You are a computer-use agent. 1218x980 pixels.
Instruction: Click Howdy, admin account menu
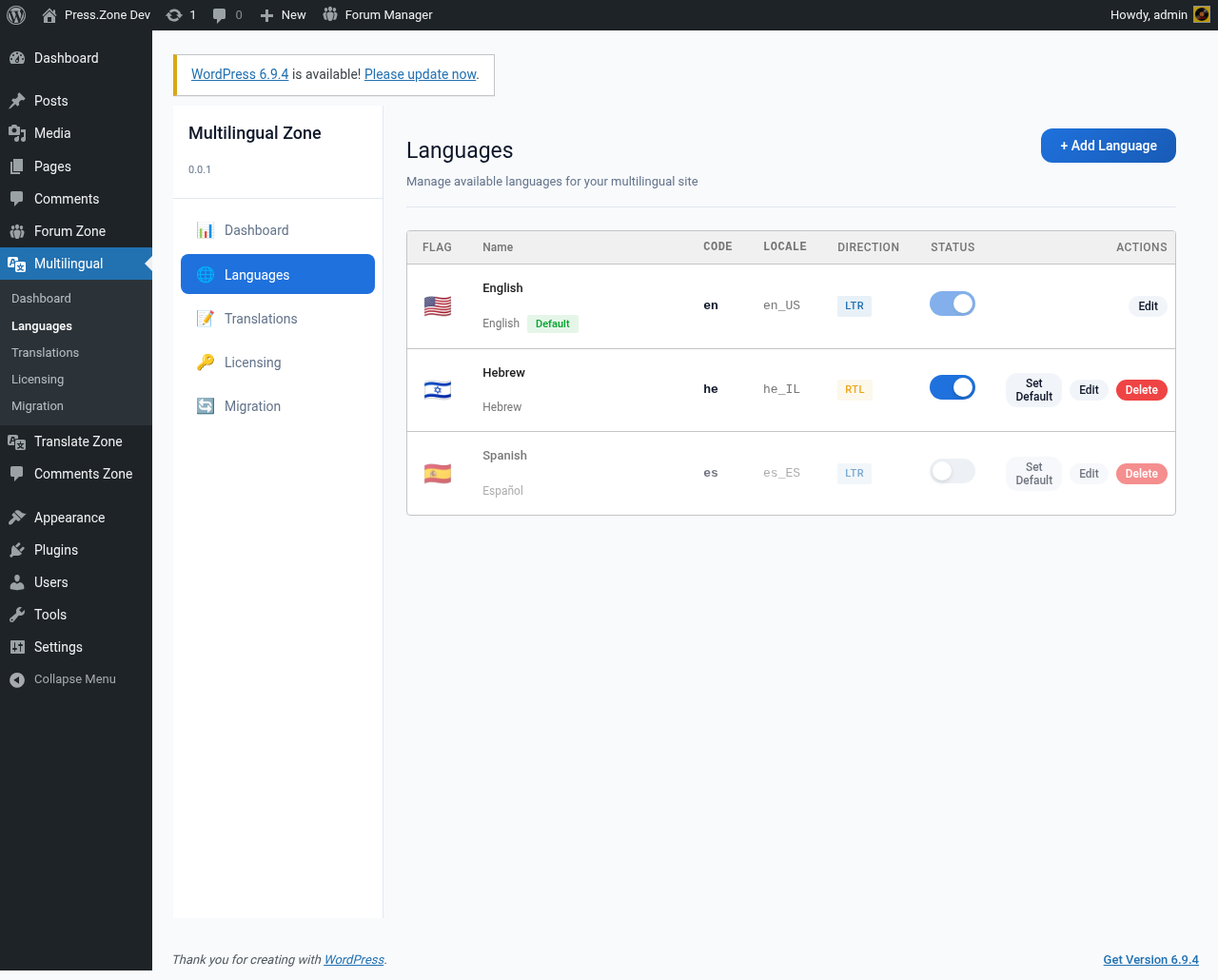[1160, 15]
